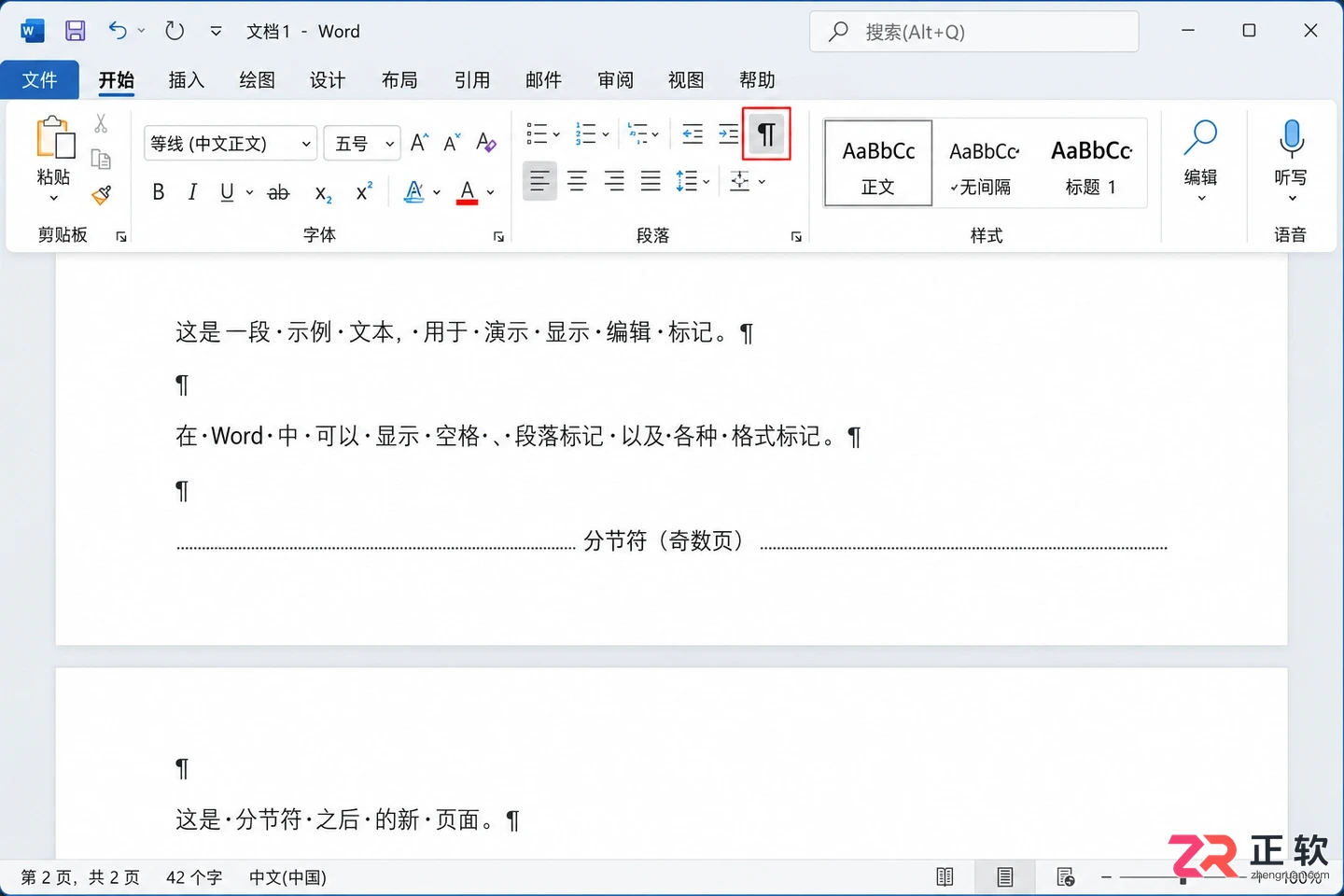Open the Paste clipboard icon

pyautogui.click(x=55, y=138)
